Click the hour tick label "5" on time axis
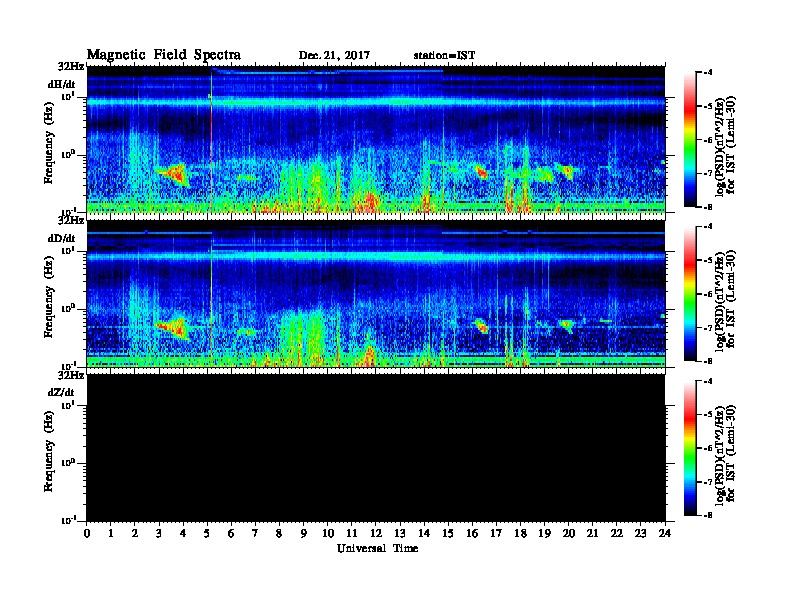 pos(207,534)
